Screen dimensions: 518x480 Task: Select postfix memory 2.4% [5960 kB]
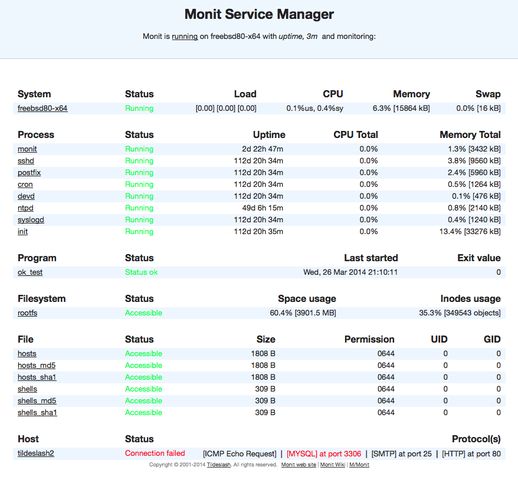tap(474, 173)
